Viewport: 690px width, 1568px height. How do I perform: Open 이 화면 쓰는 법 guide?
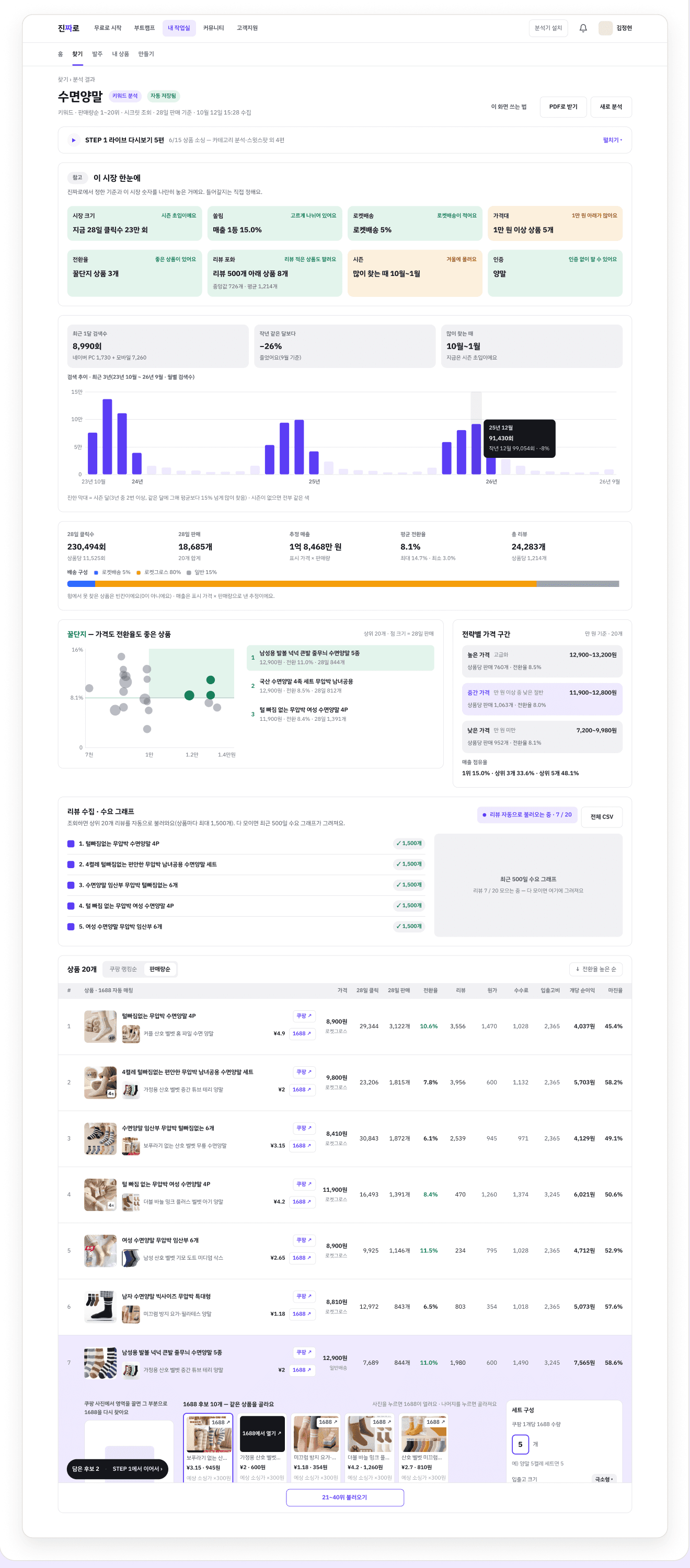pos(509,107)
